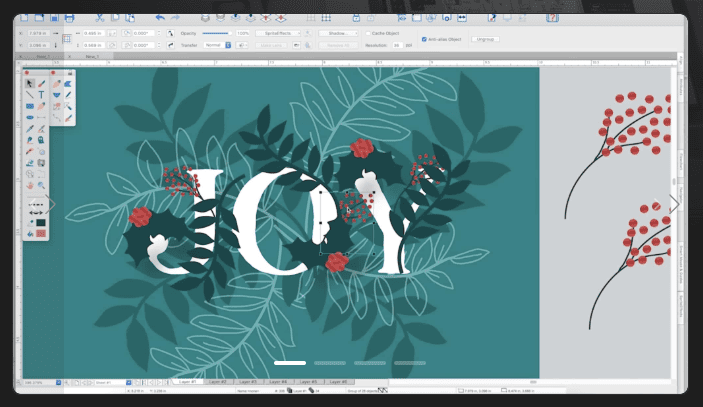703x407 pixels.
Task: Switch to Layer #2 tab
Action: 218,382
